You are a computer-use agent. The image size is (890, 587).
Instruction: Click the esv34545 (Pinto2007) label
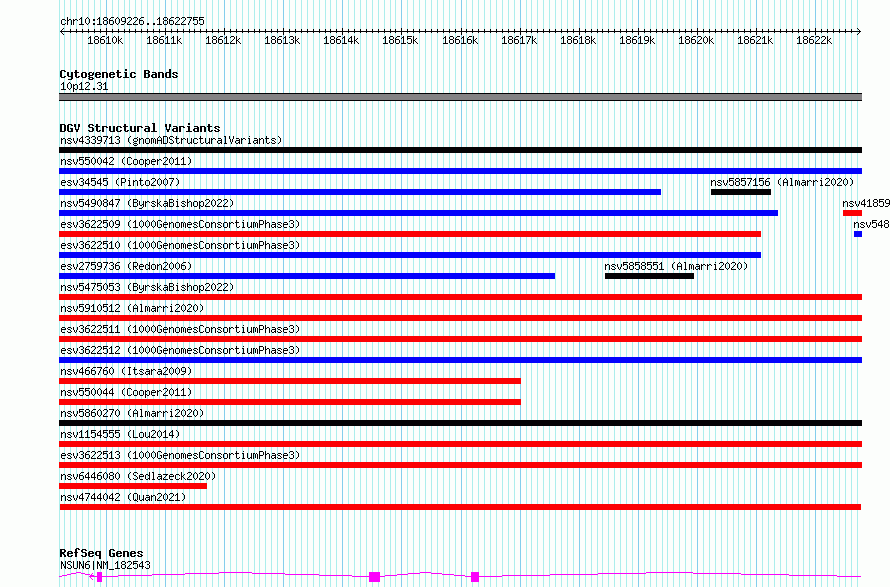pos(120,182)
